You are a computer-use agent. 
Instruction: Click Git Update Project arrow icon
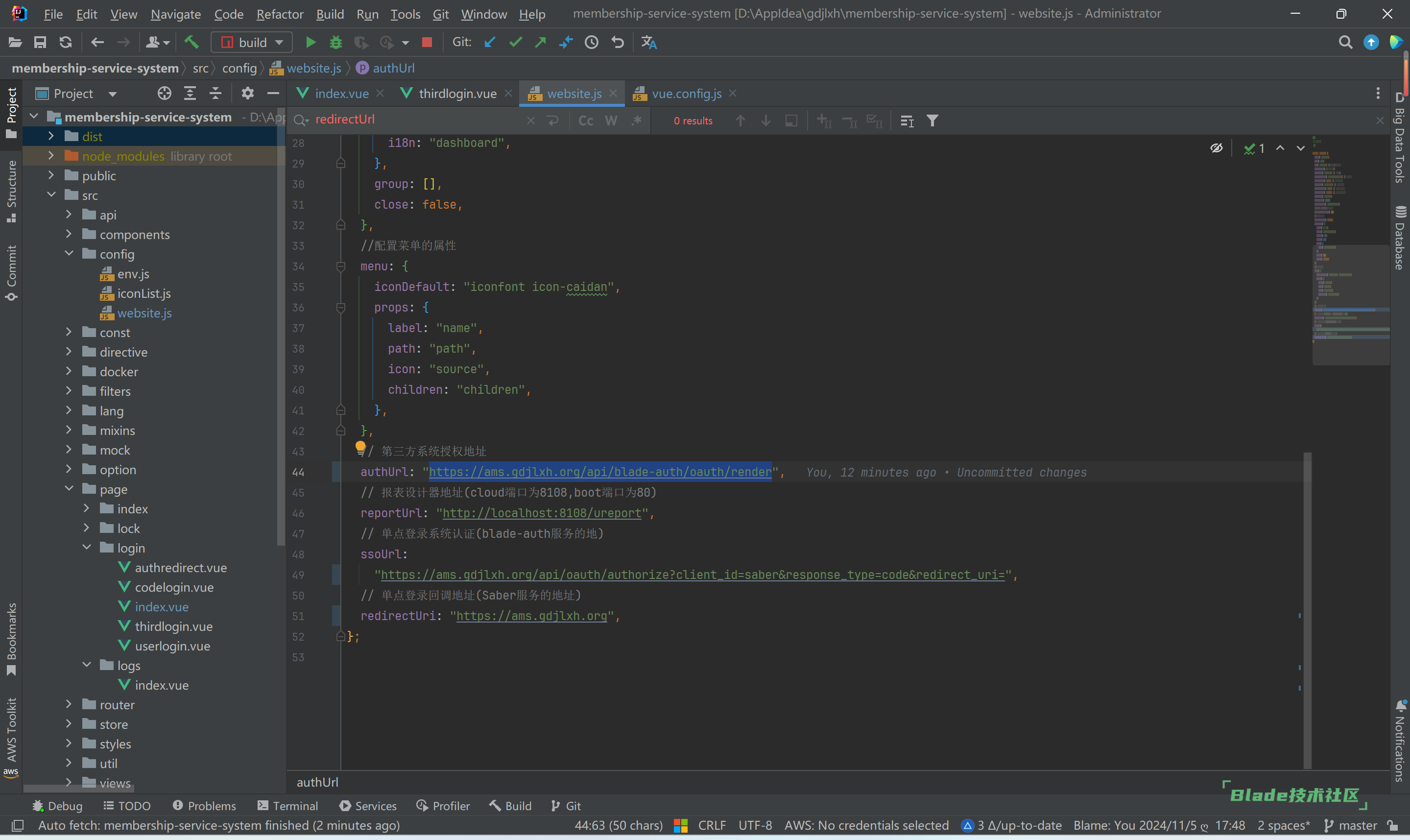point(490,43)
